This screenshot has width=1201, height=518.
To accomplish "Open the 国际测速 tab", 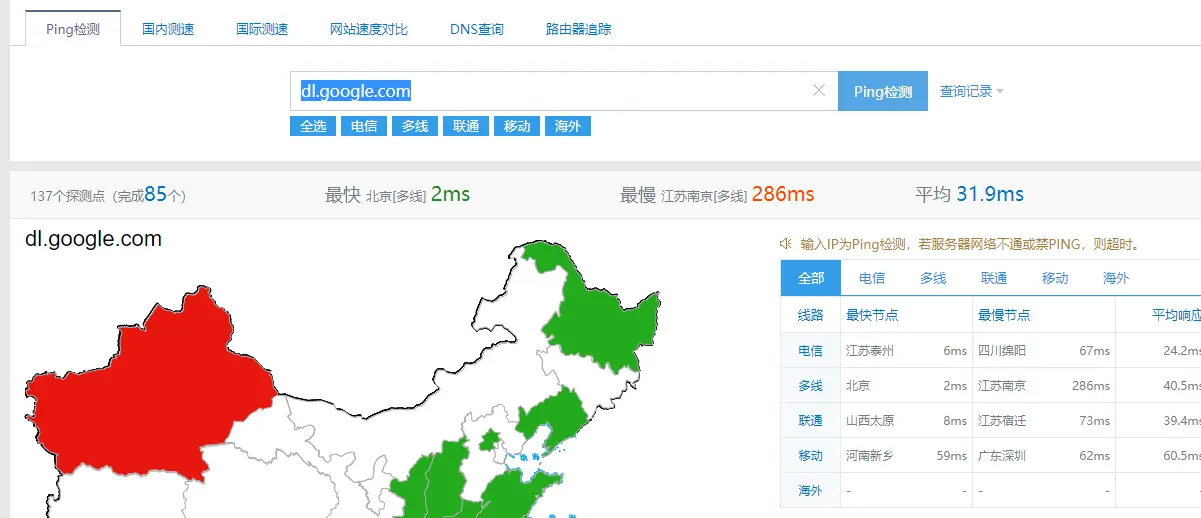I will pos(262,29).
